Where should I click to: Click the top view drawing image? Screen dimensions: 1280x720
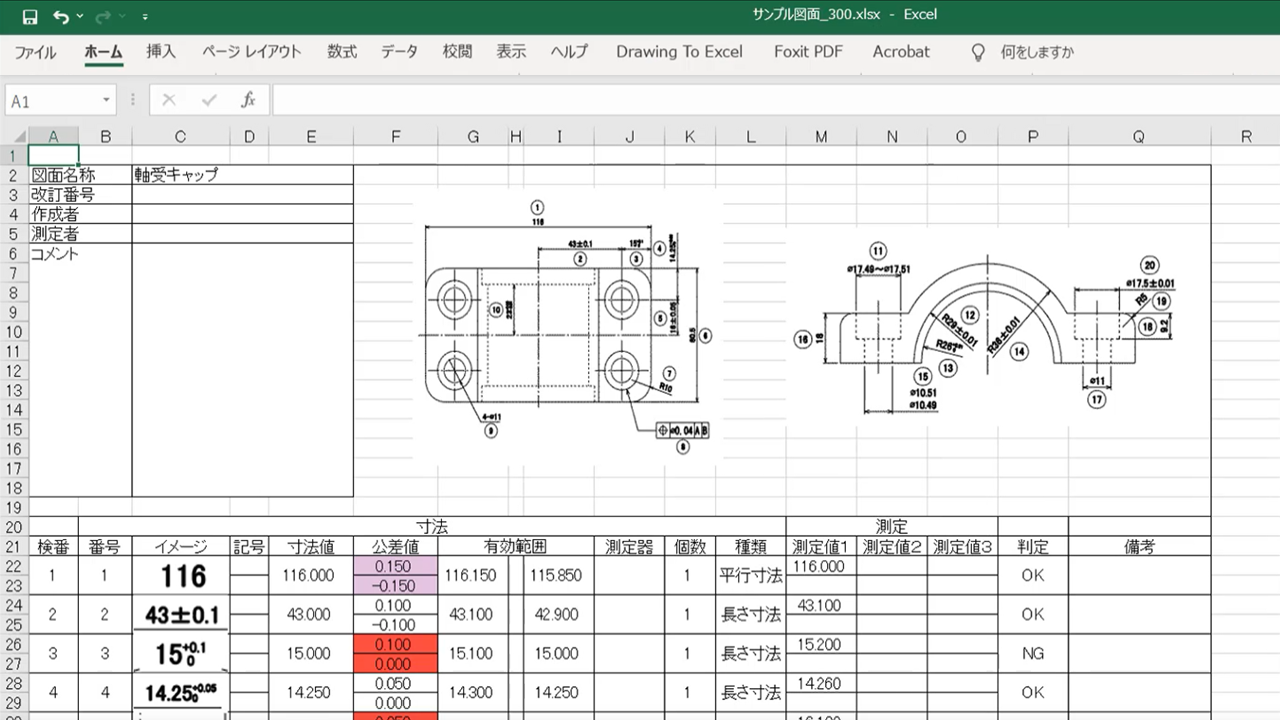(x=568, y=327)
